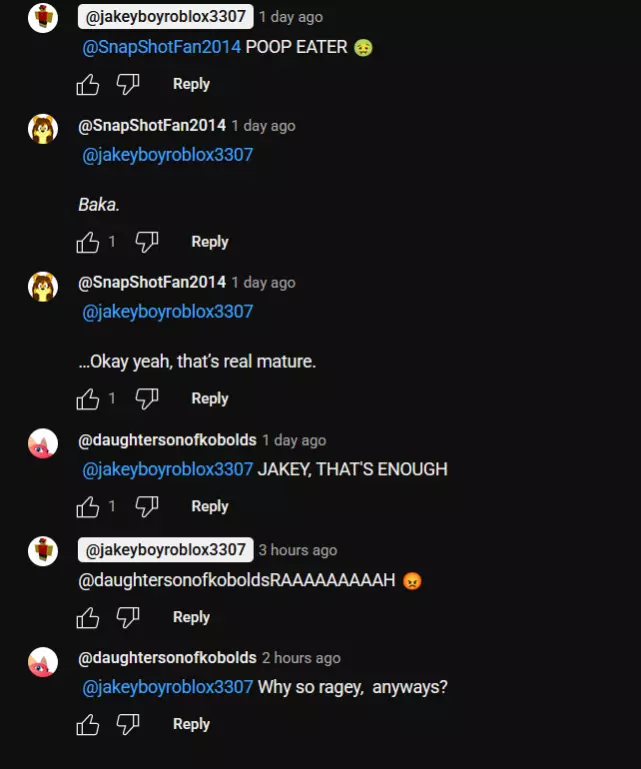The width and height of the screenshot is (641, 769).
Task: Dislike the Baka comment
Action: (147, 242)
